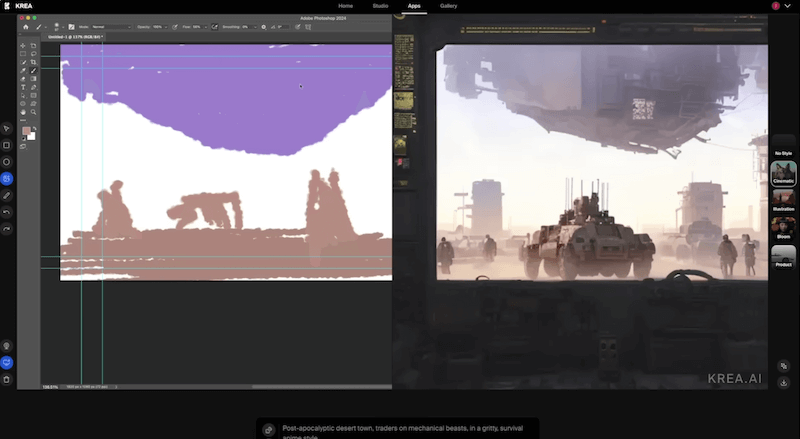Go to the Gallery tab

pos(448,6)
